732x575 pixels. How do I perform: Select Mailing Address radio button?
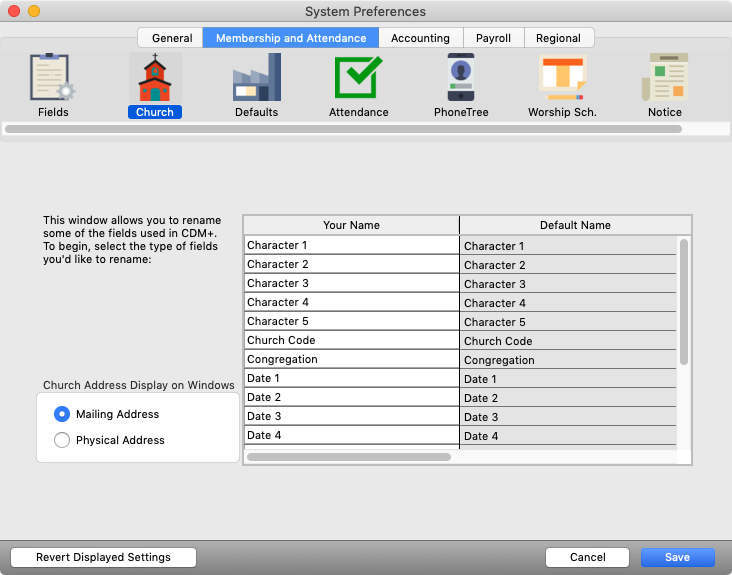pyautogui.click(x=62, y=414)
